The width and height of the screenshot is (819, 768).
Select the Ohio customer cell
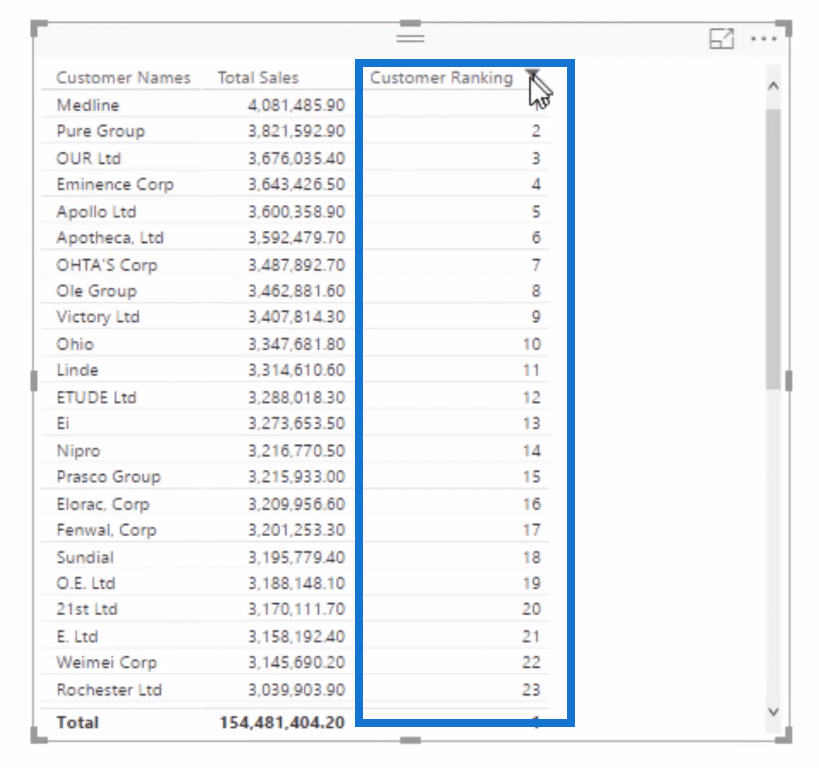coord(75,344)
